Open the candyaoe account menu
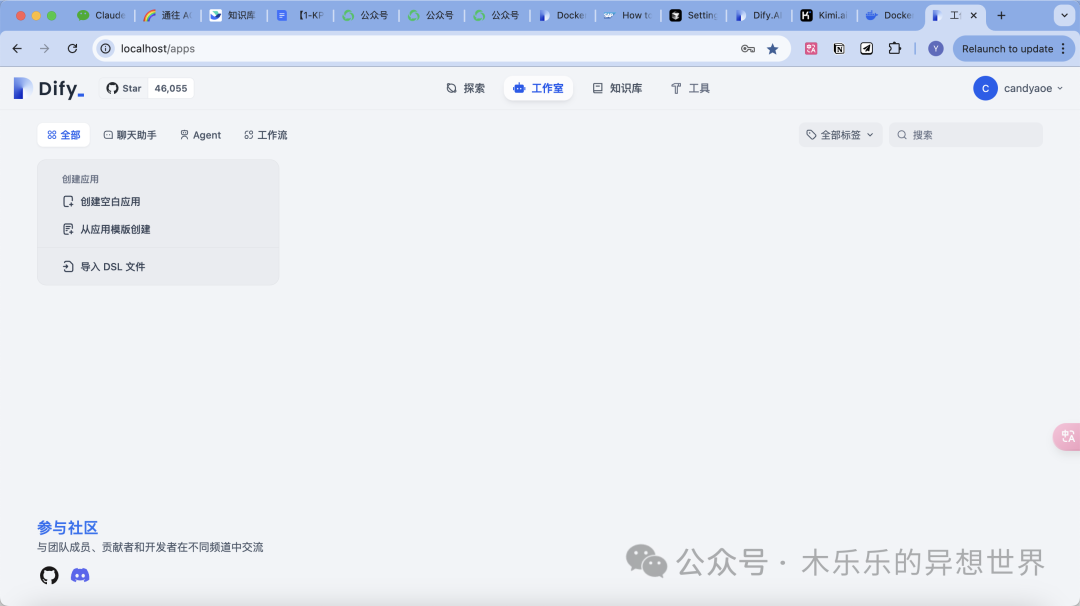1080x606 pixels. coord(1019,88)
